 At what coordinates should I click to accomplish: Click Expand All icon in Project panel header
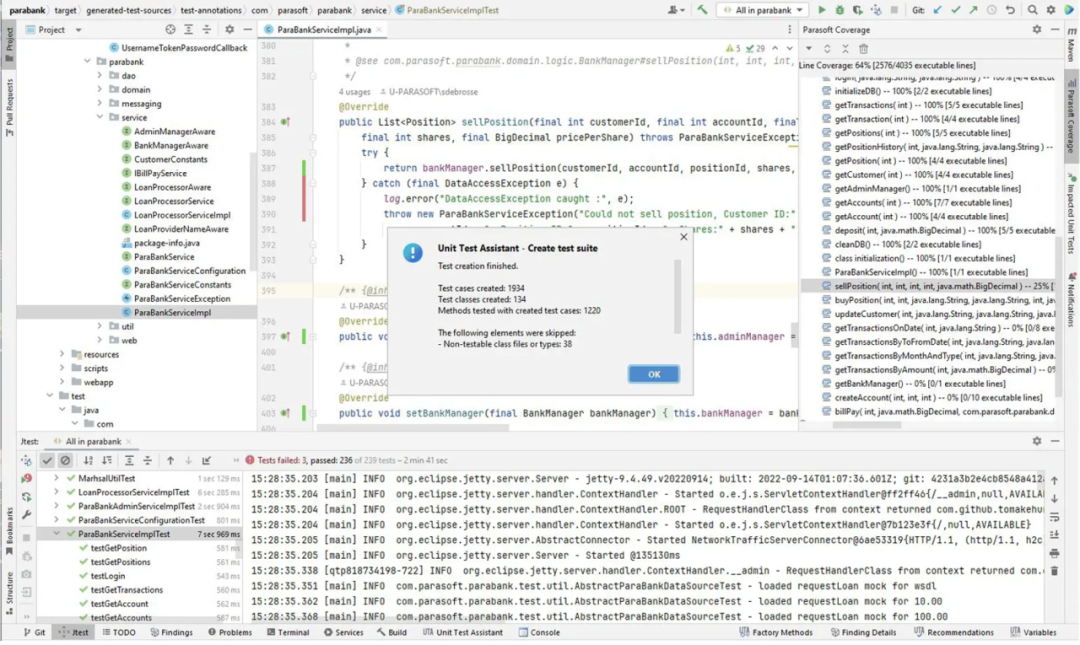tap(188, 30)
